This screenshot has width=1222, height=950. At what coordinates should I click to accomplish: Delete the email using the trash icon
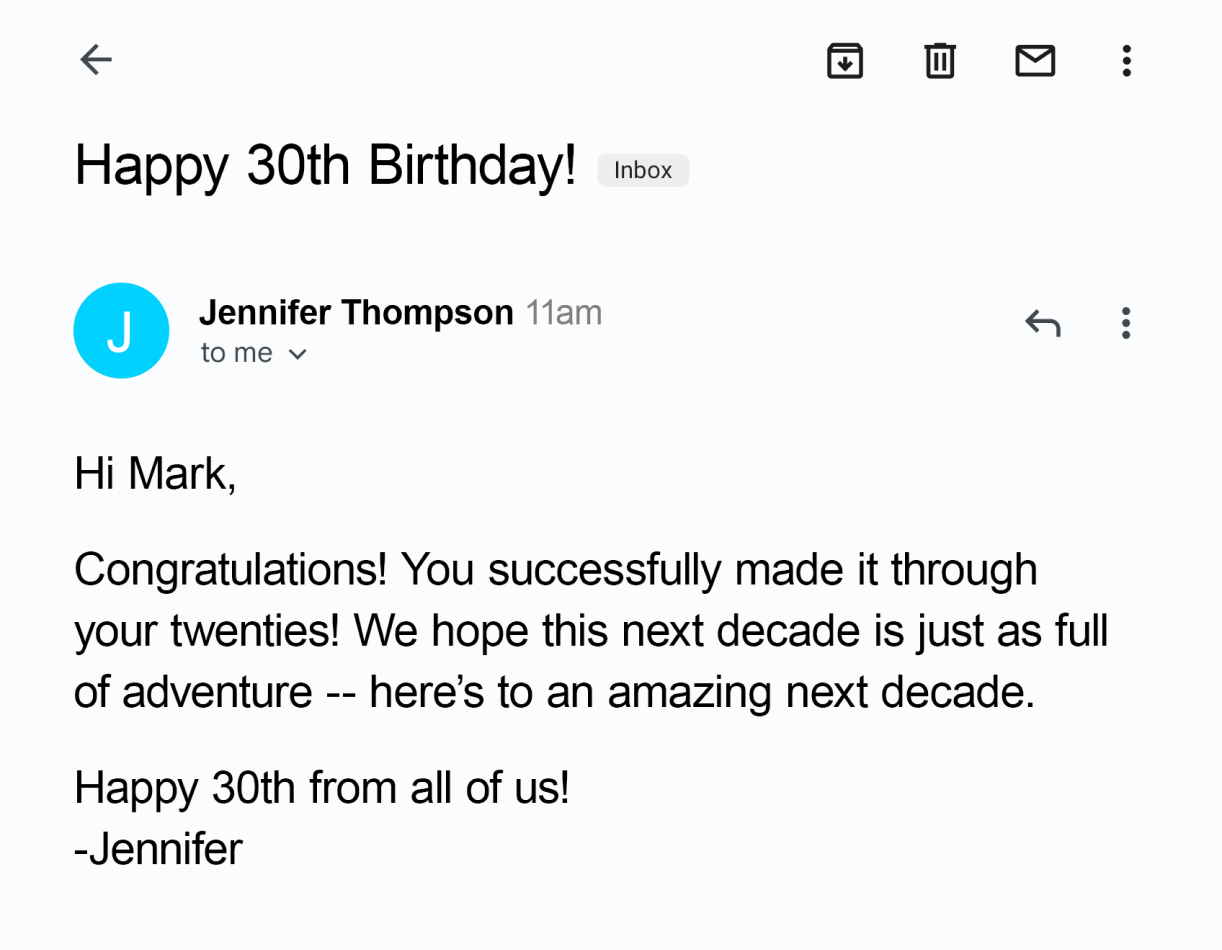click(x=939, y=61)
